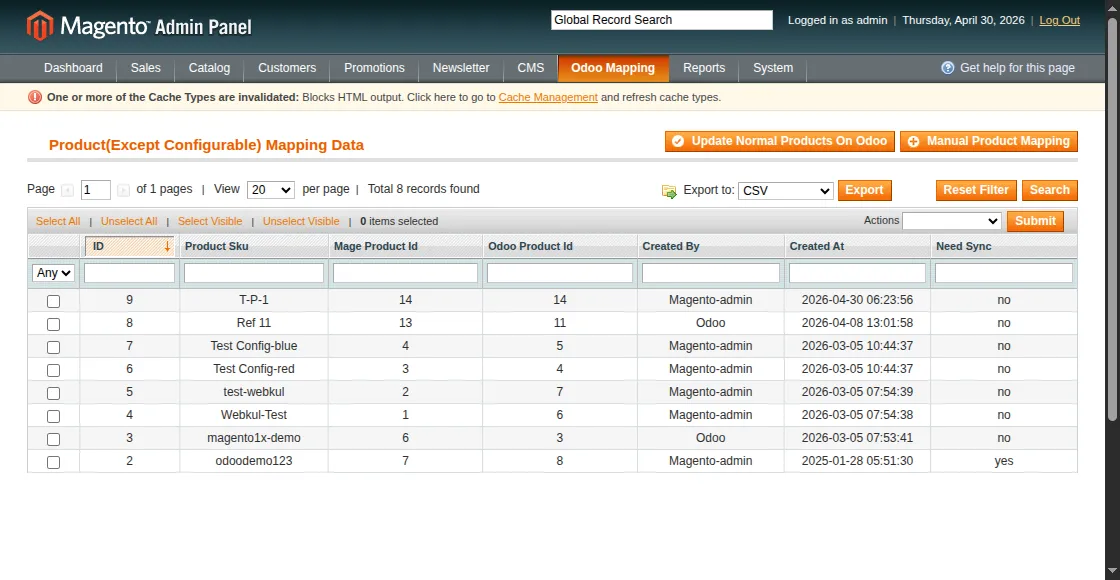Open the Customers menu
This screenshot has height=580, width=1120.
(x=287, y=68)
